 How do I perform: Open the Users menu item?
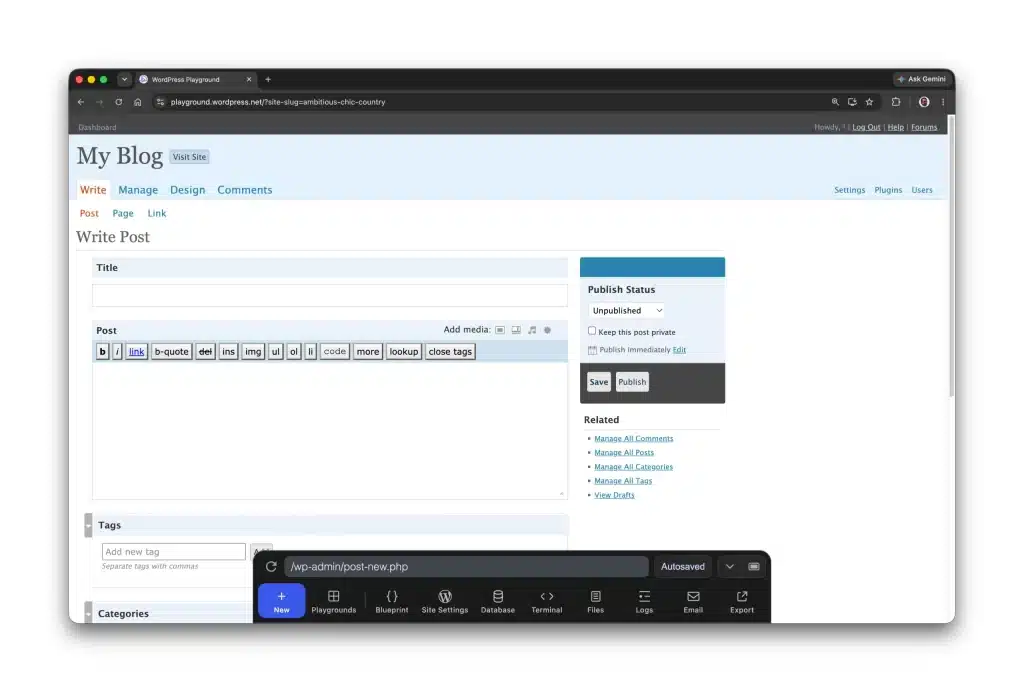(922, 190)
